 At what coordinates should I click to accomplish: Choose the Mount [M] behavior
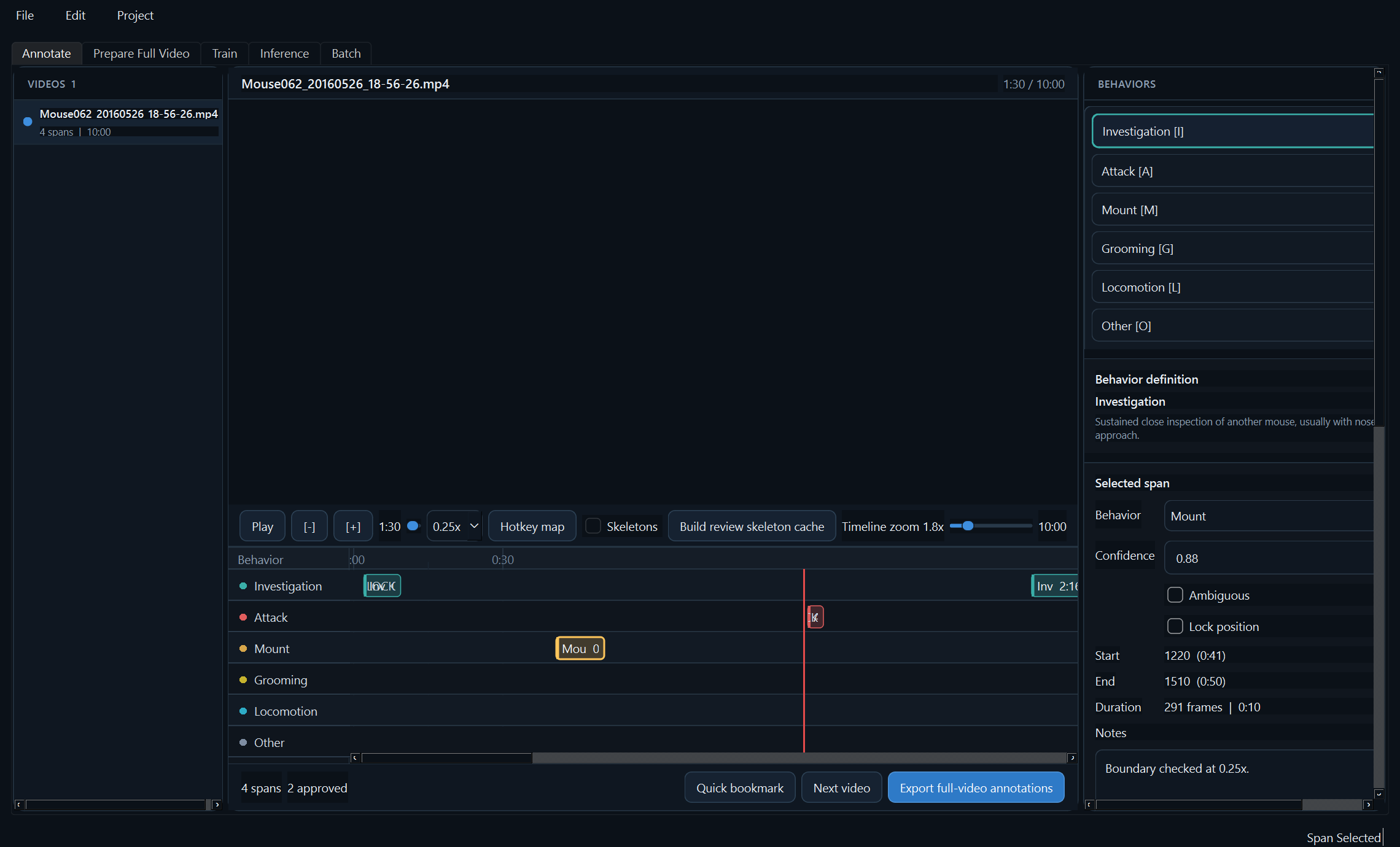point(1233,209)
